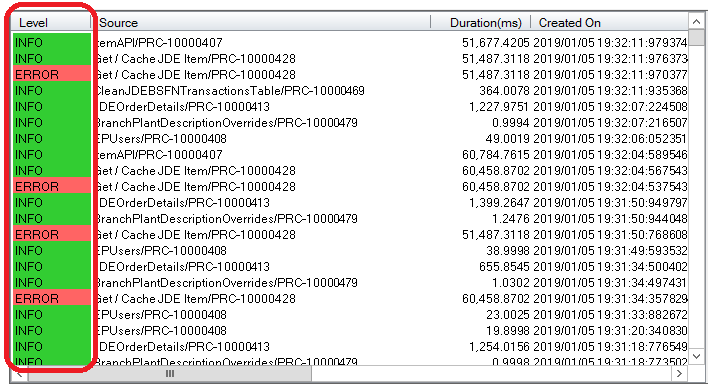
Task: Click the duration 0.9994 cell
Action: tap(511, 123)
